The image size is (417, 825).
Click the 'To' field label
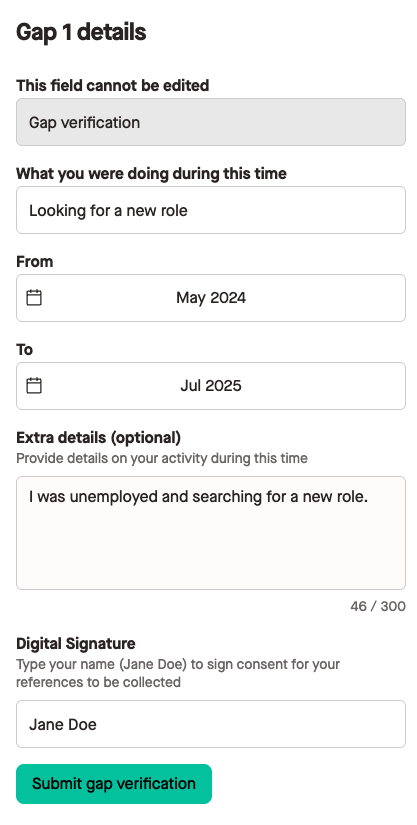pos(25,349)
